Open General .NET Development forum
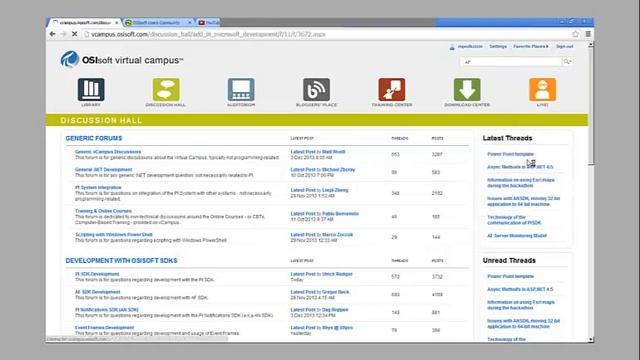The image size is (640, 360). pos(104,170)
